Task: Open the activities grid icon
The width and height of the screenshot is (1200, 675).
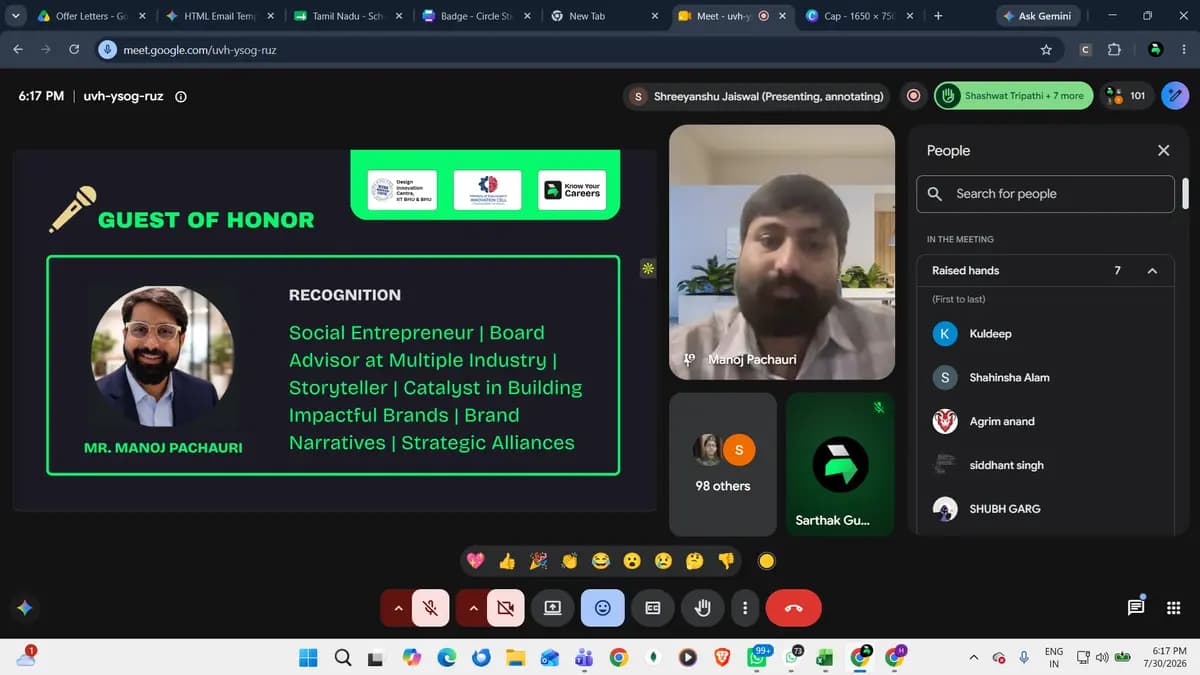Action: [1174, 607]
